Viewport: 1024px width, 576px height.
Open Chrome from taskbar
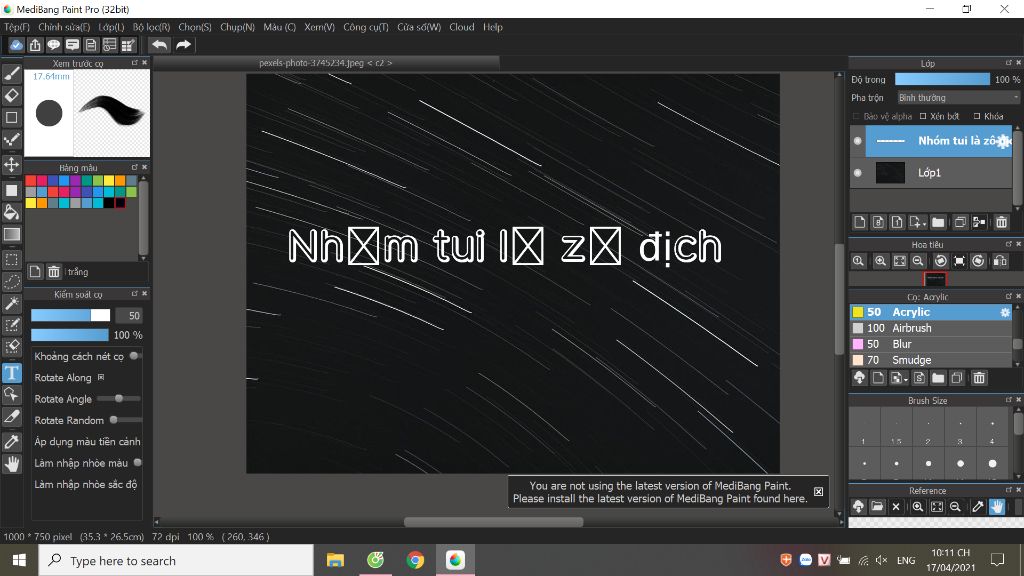[415, 560]
